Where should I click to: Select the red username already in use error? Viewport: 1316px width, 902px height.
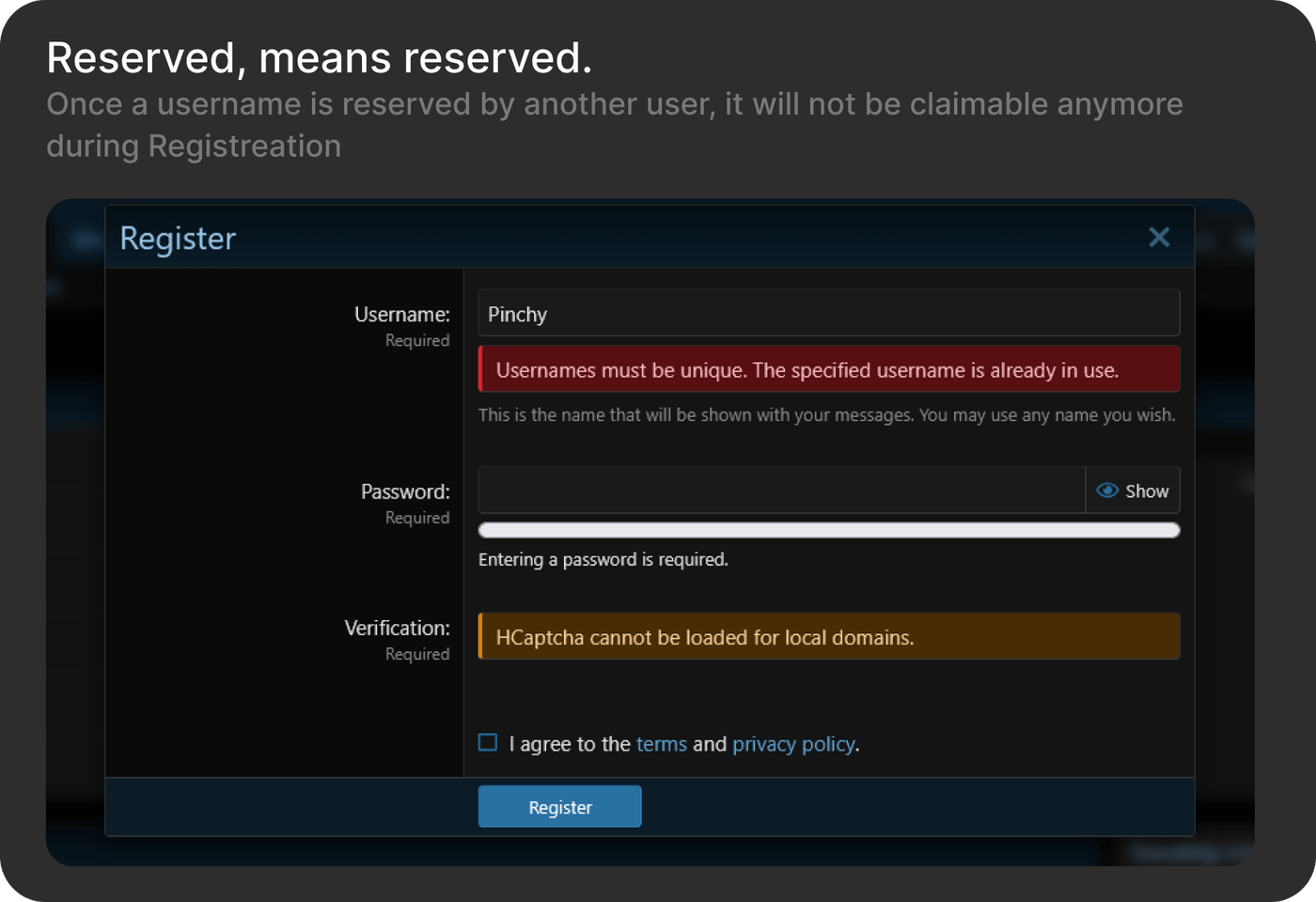(x=827, y=370)
